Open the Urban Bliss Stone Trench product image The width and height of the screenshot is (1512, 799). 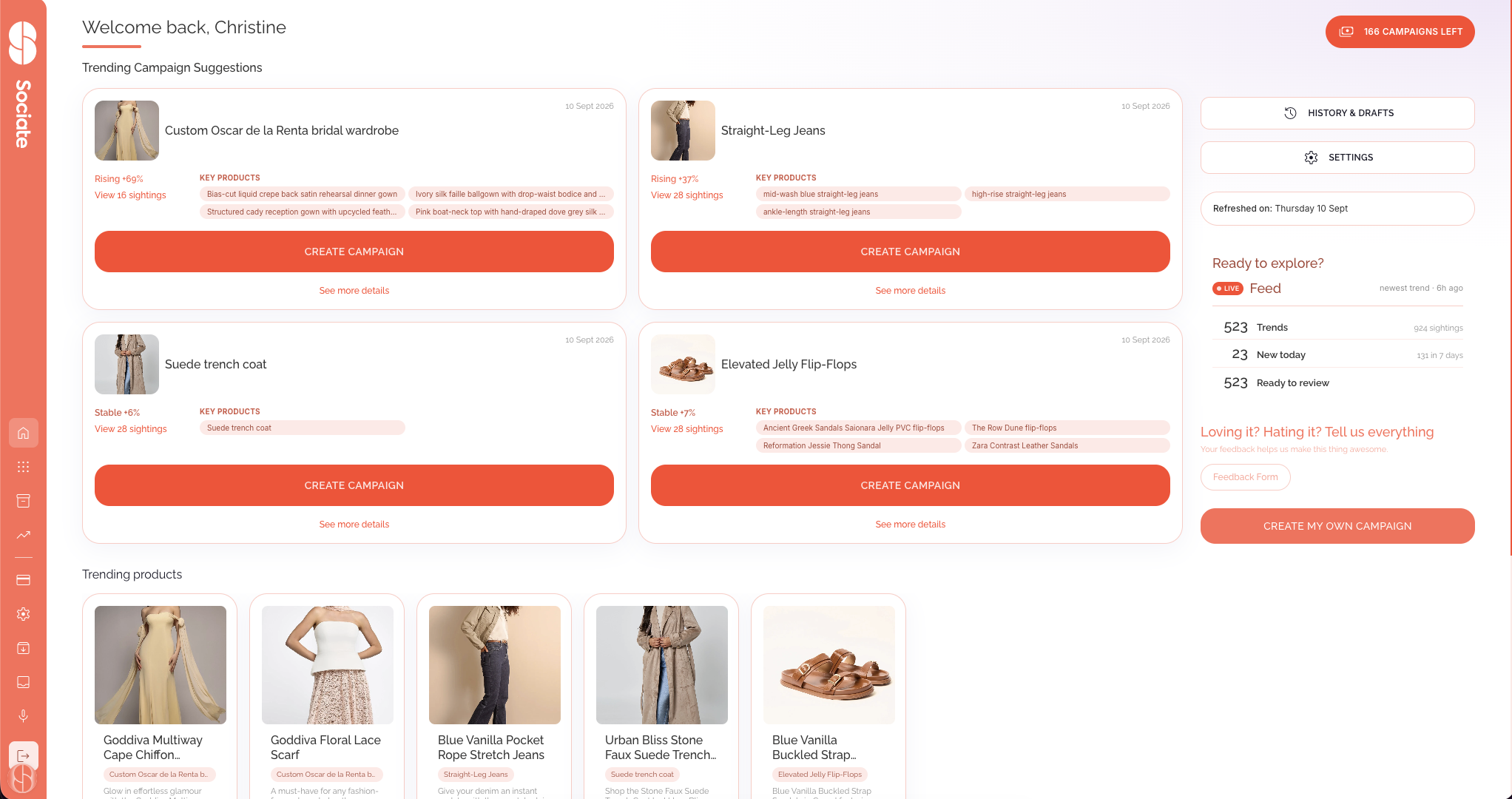click(x=662, y=665)
